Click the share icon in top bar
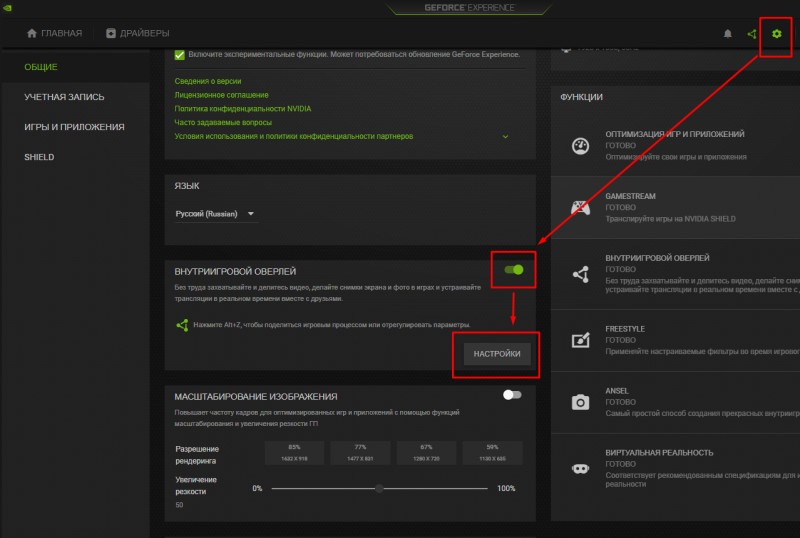This screenshot has width=800, height=538. click(x=752, y=34)
